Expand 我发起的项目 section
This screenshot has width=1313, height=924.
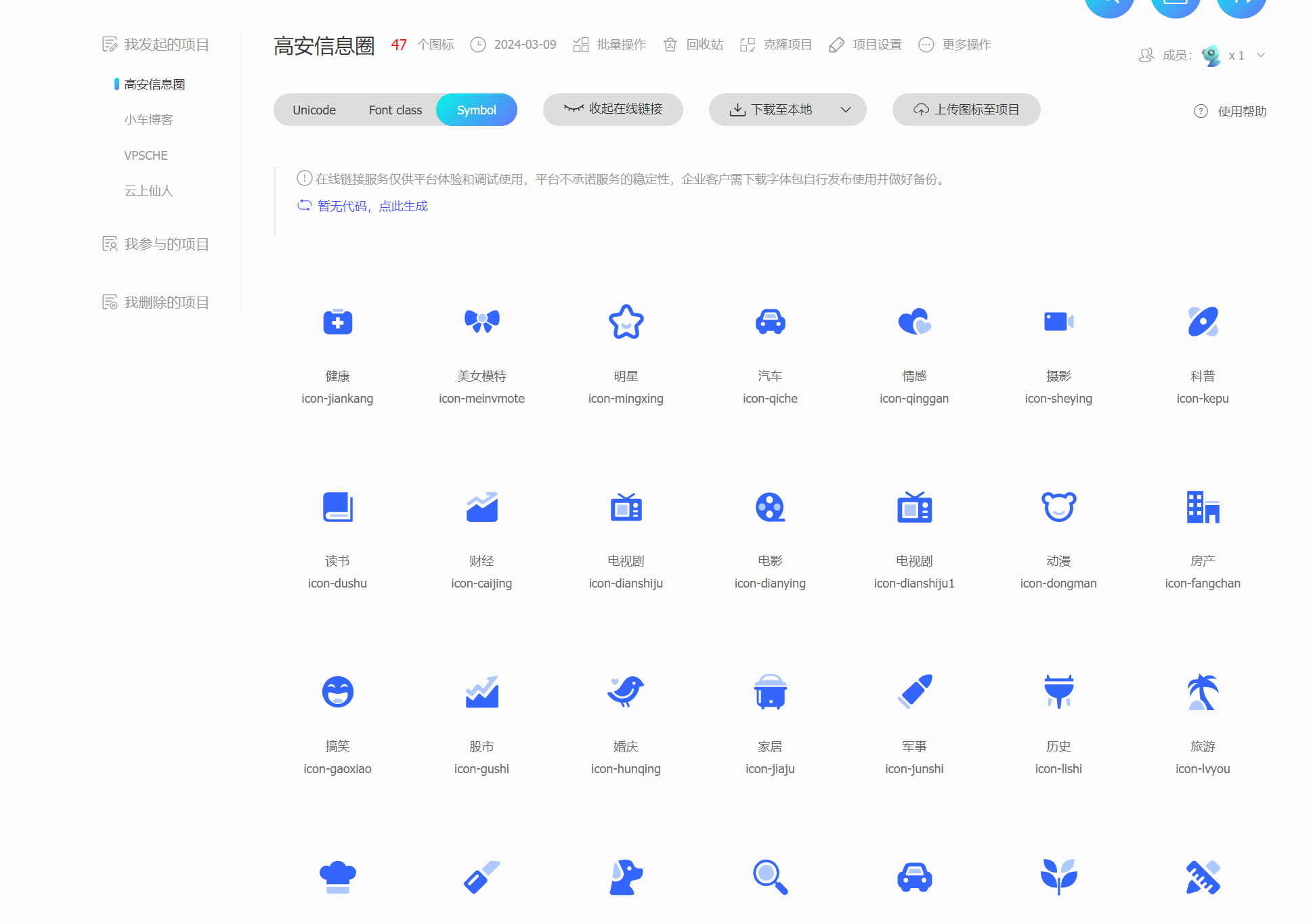point(156,45)
